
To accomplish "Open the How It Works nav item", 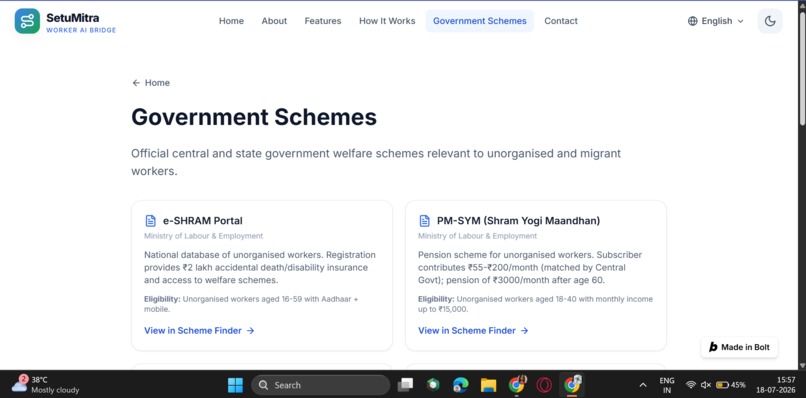I will pyautogui.click(x=387, y=21).
